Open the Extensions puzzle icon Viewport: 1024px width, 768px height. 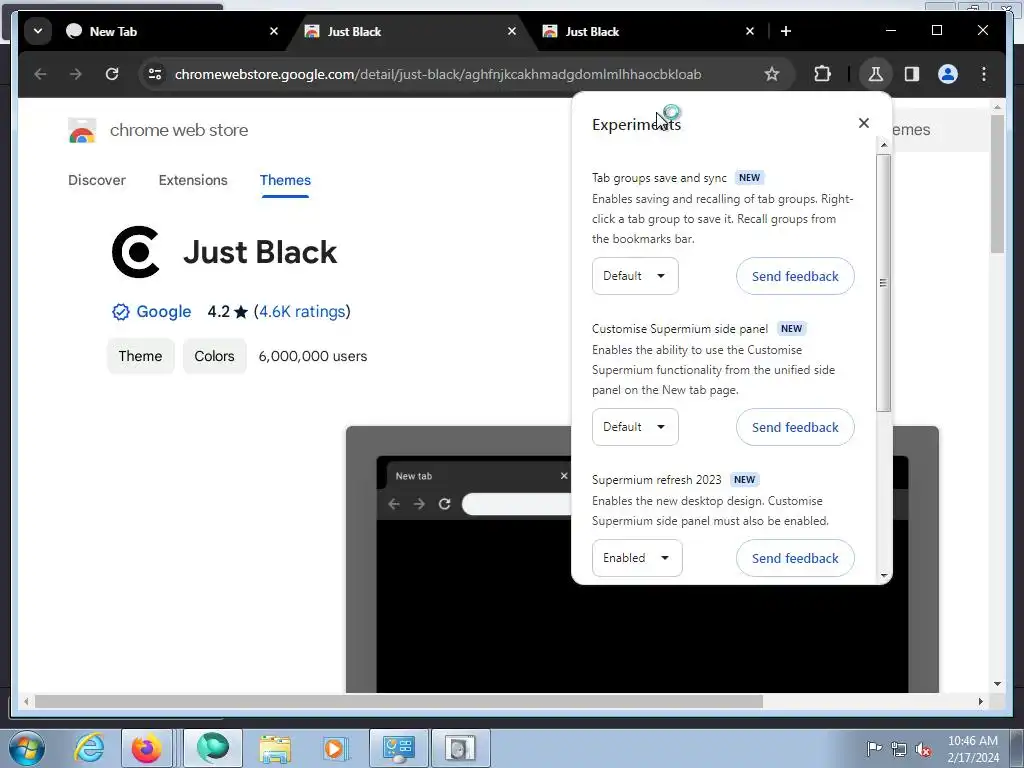(822, 74)
